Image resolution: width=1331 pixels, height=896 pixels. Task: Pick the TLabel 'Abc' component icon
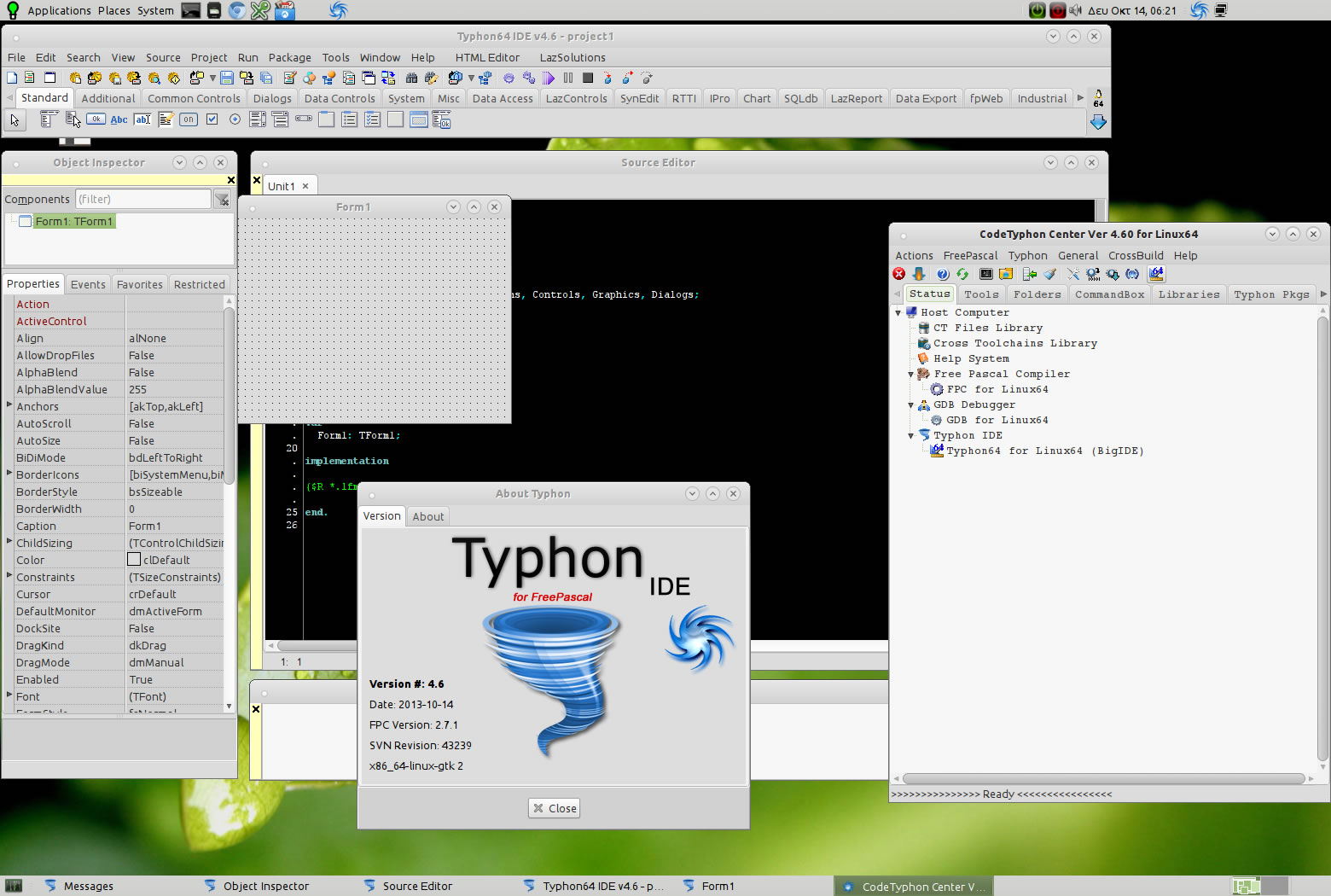point(119,119)
